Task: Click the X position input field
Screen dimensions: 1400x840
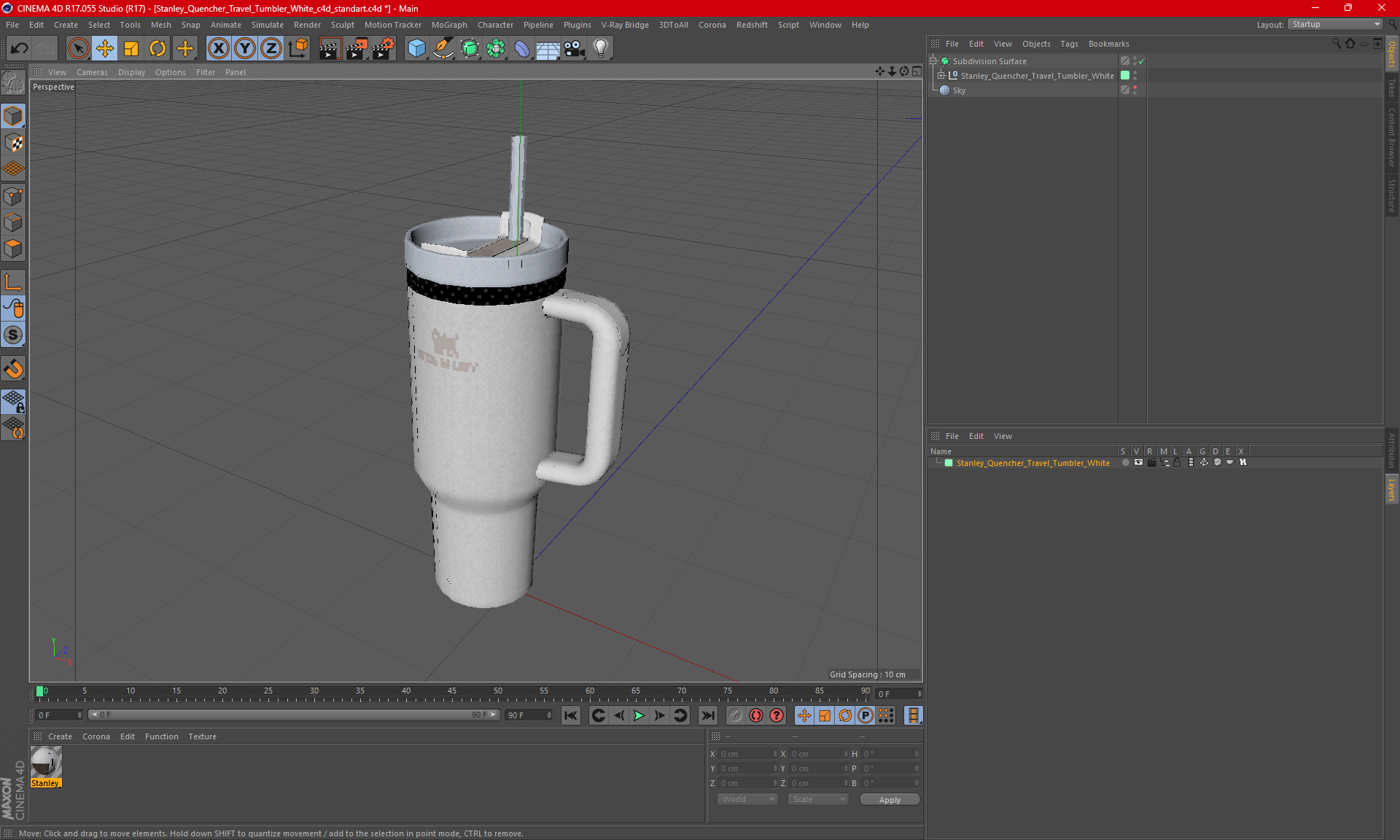Action: pos(747,754)
